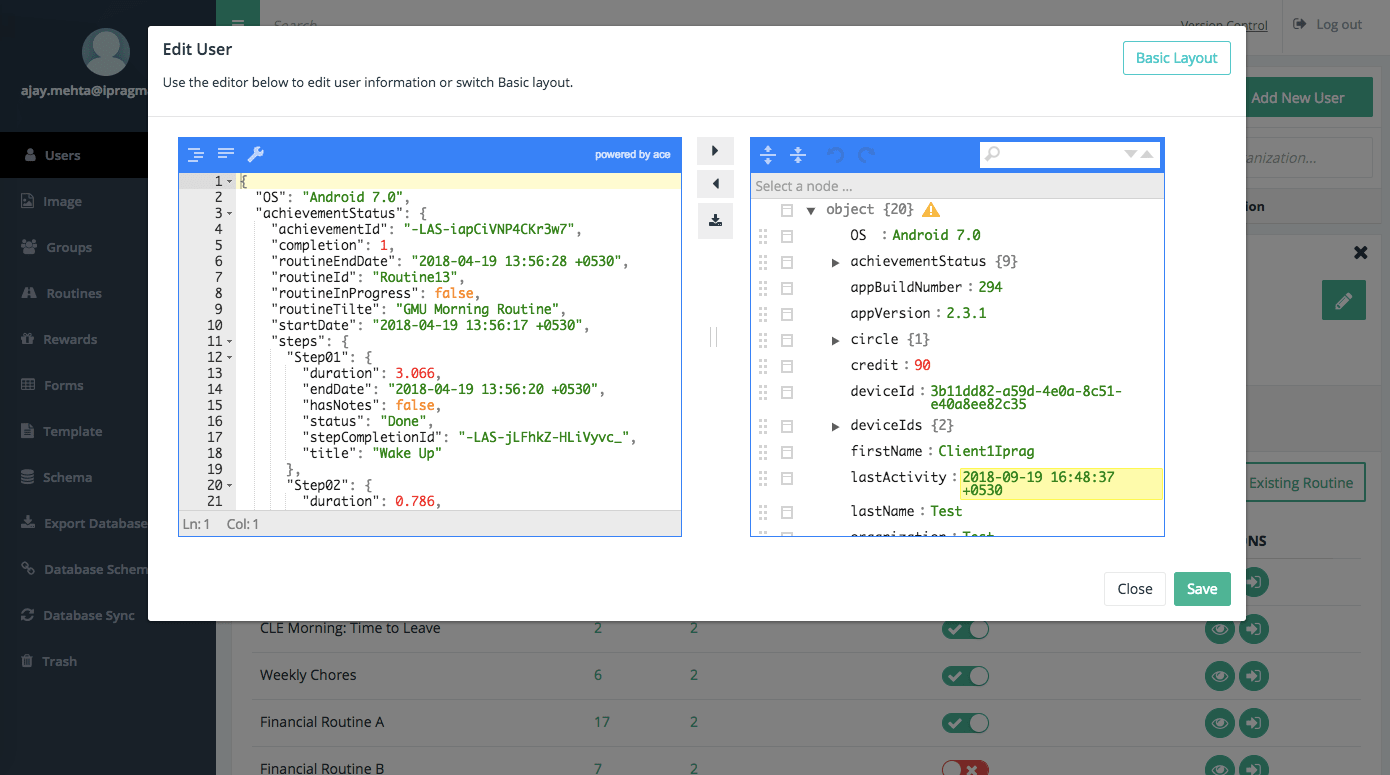1390x775 pixels.
Task: Expand all fields in the tree editor
Action: [768, 155]
